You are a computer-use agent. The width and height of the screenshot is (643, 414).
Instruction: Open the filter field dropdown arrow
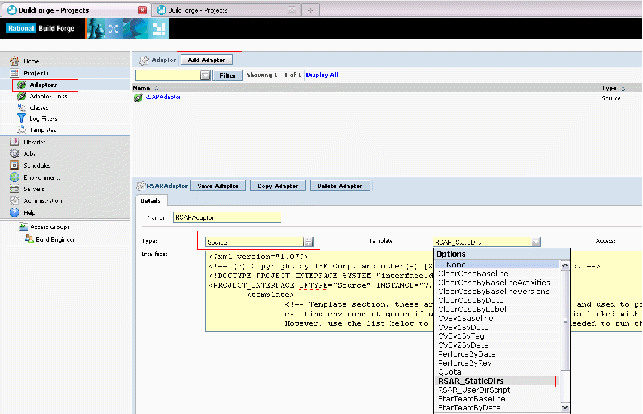click(x=205, y=75)
